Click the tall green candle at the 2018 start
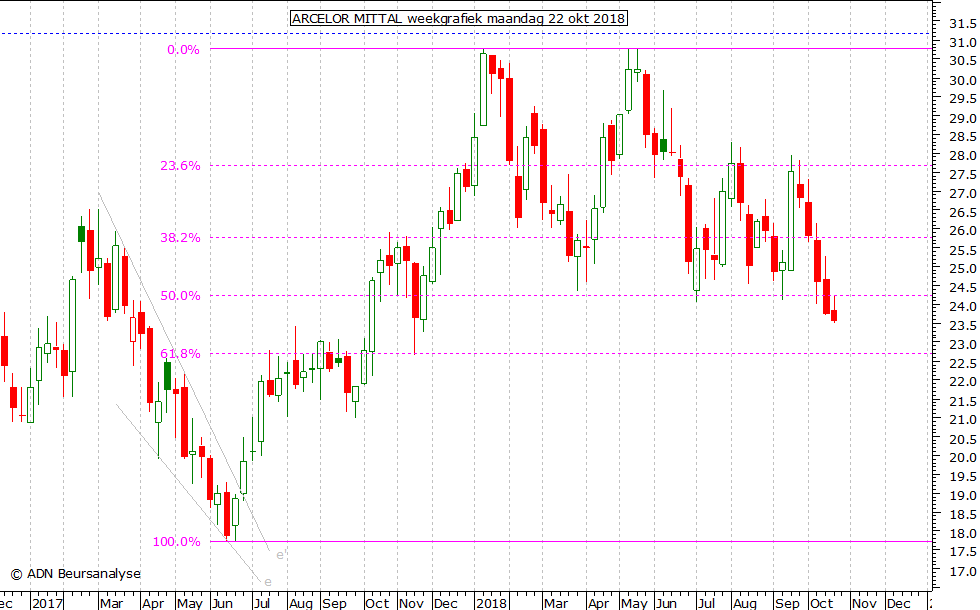Image resolution: width=980 pixels, height=610 pixels. (x=483, y=89)
